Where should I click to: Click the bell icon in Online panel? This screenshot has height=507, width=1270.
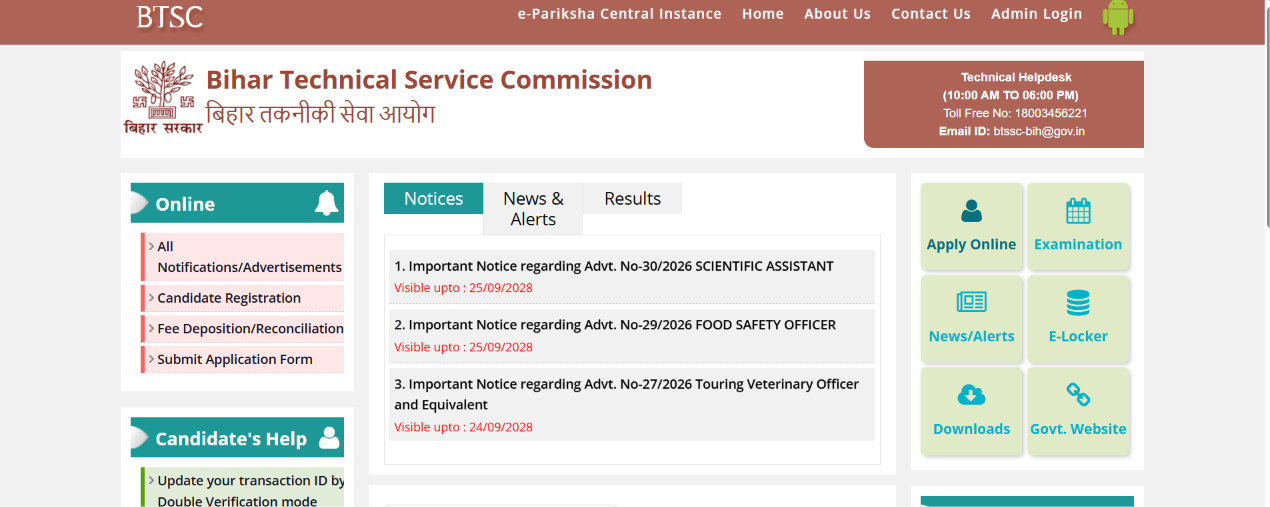[x=326, y=203]
